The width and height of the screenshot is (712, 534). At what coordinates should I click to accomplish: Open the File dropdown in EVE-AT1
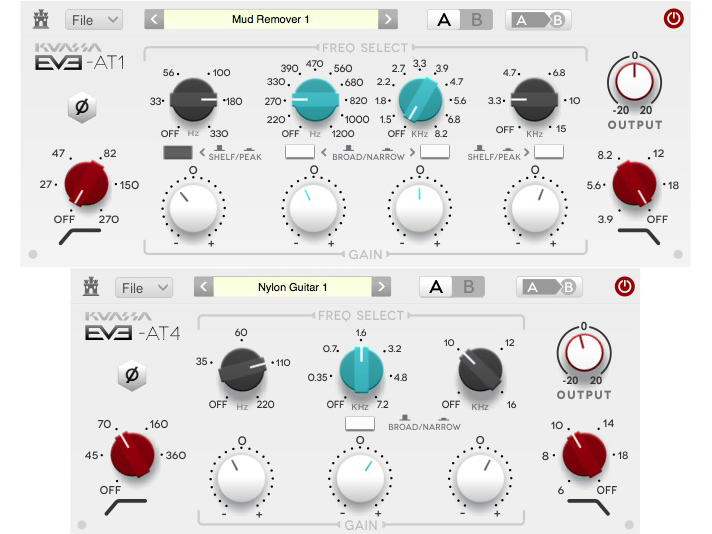pos(94,20)
